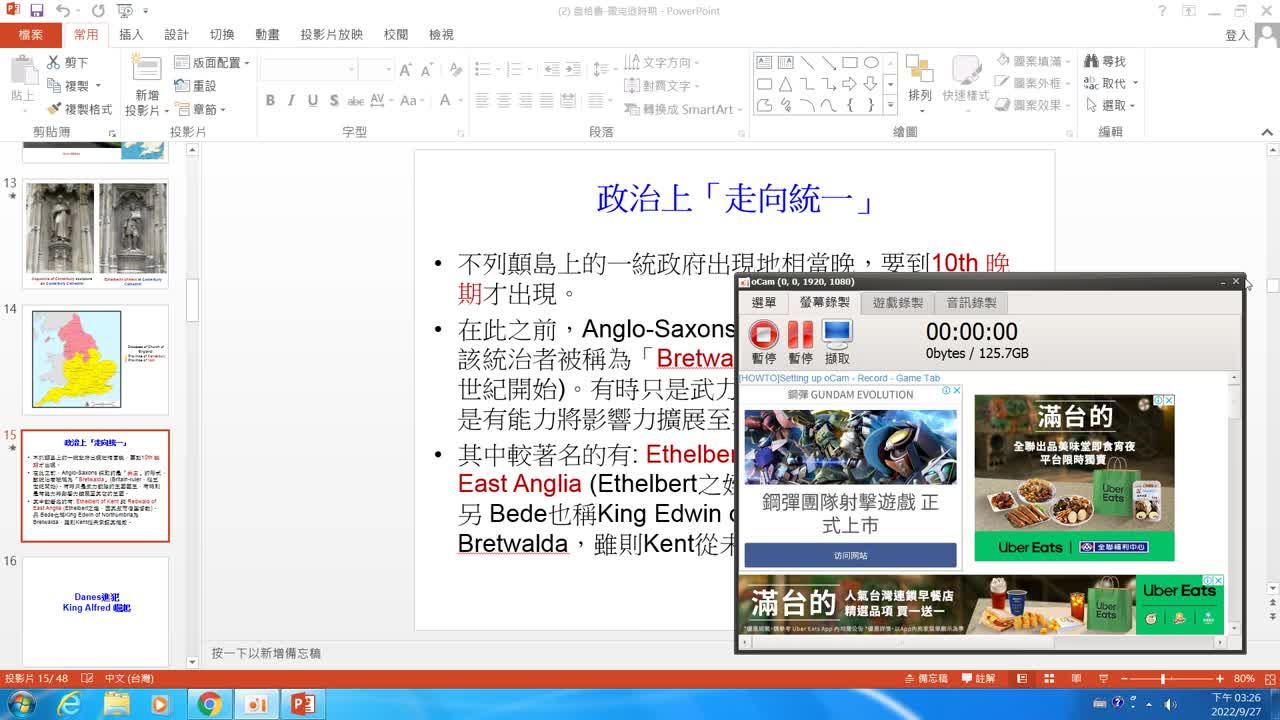Pick the text box shape
The height and width of the screenshot is (720, 1280).
point(765,62)
